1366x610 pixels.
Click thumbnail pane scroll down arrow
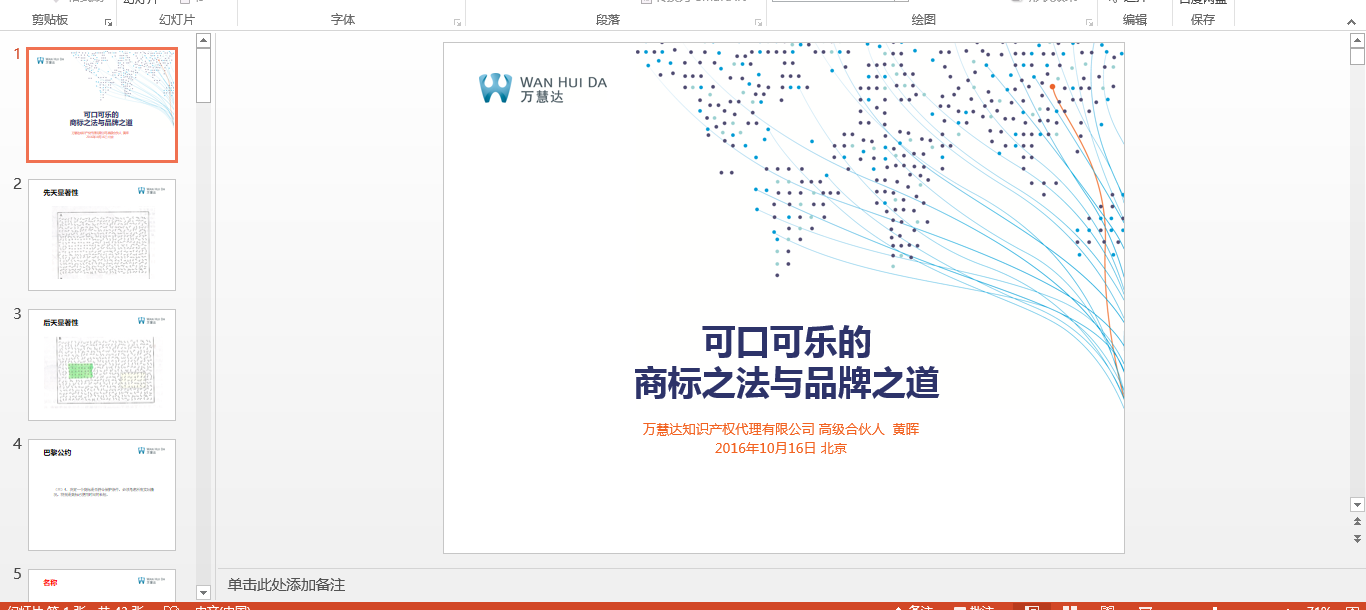[203, 593]
